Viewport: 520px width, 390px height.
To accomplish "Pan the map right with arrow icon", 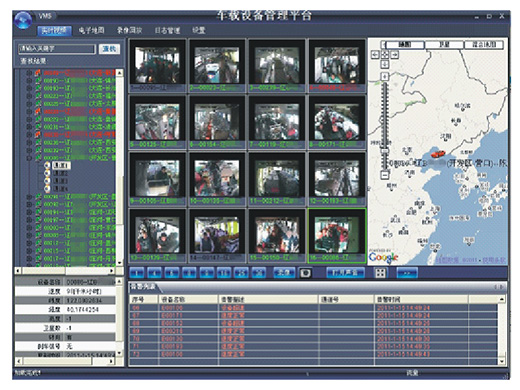I will 394,54.
